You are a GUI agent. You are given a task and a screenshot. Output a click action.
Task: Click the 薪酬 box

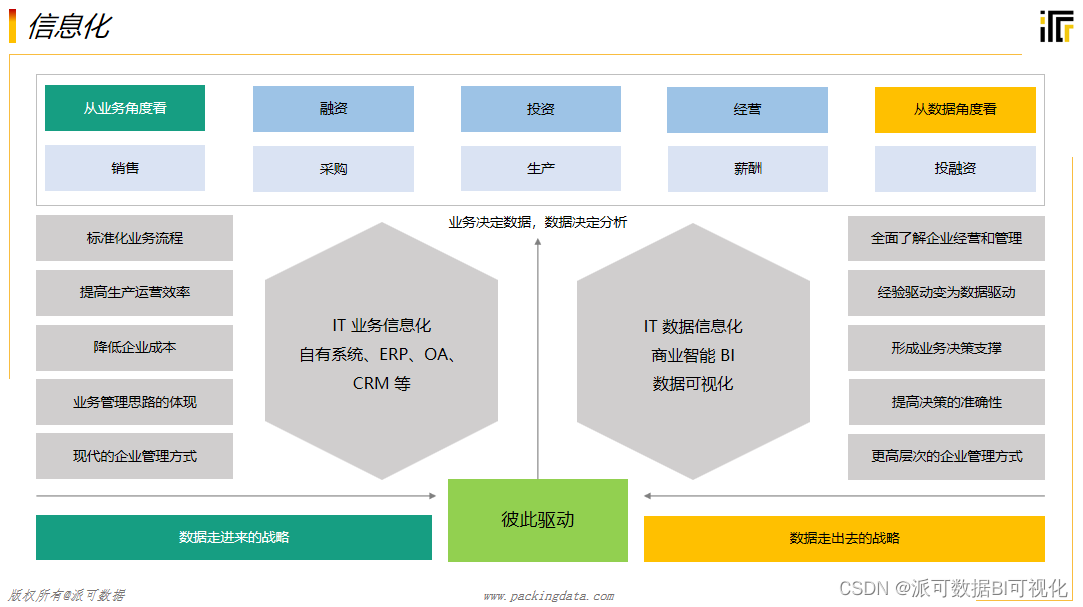(747, 168)
